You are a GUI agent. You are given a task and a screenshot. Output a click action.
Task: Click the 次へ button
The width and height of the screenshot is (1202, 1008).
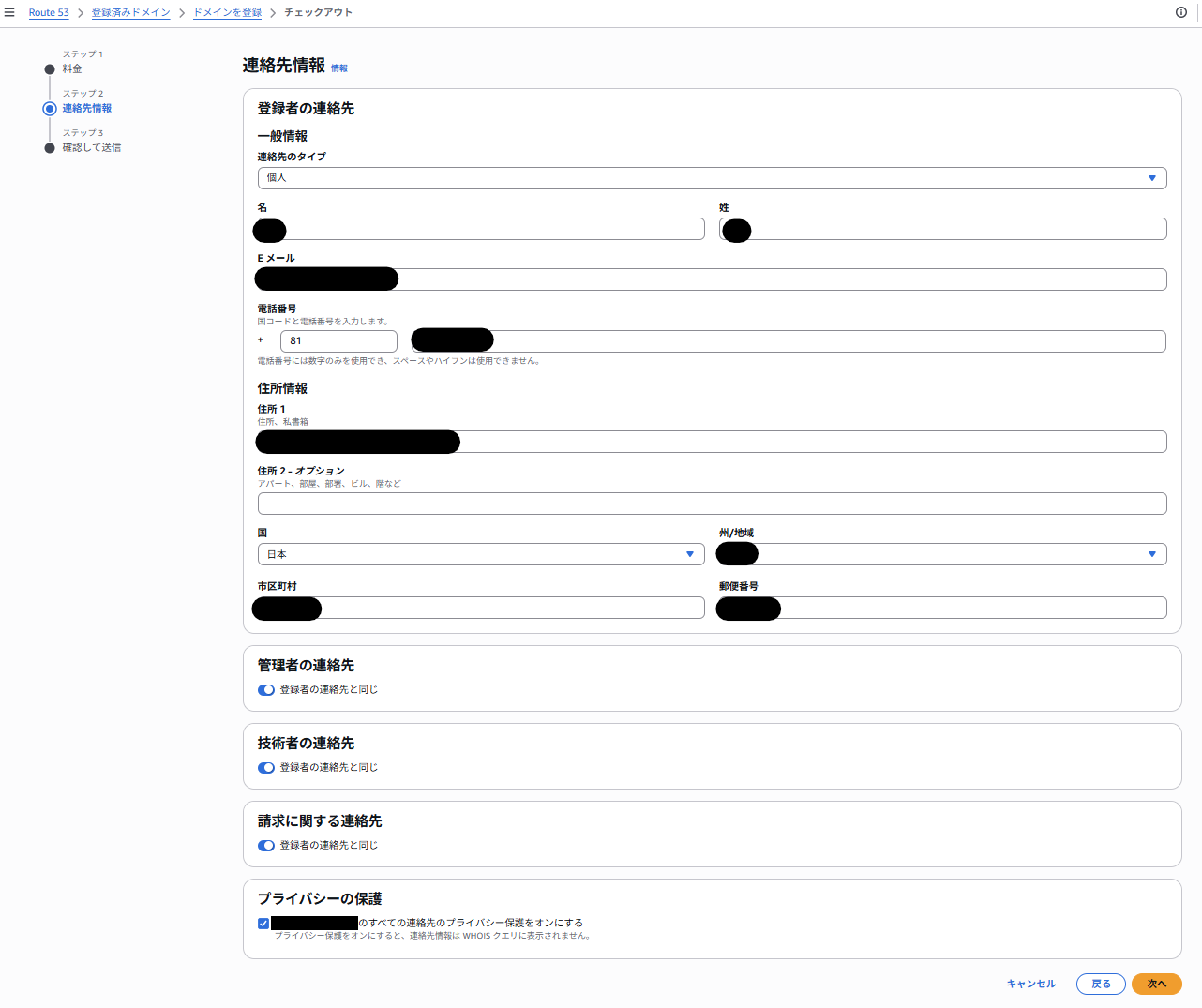(1157, 984)
